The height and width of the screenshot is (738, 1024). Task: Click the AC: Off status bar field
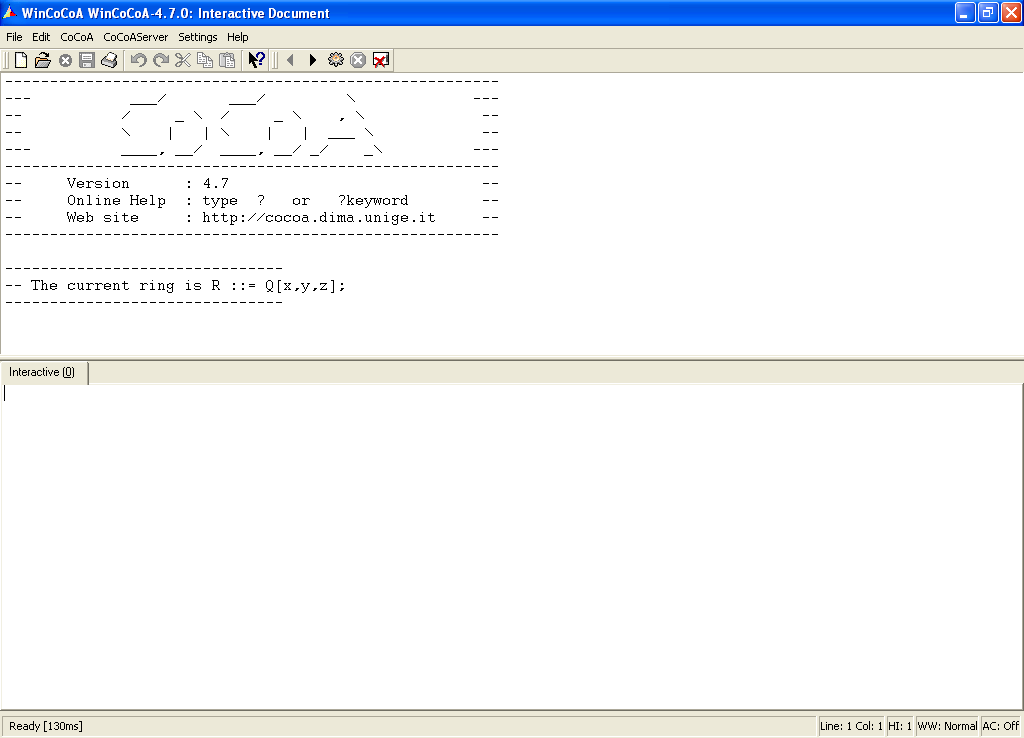tap(1000, 726)
